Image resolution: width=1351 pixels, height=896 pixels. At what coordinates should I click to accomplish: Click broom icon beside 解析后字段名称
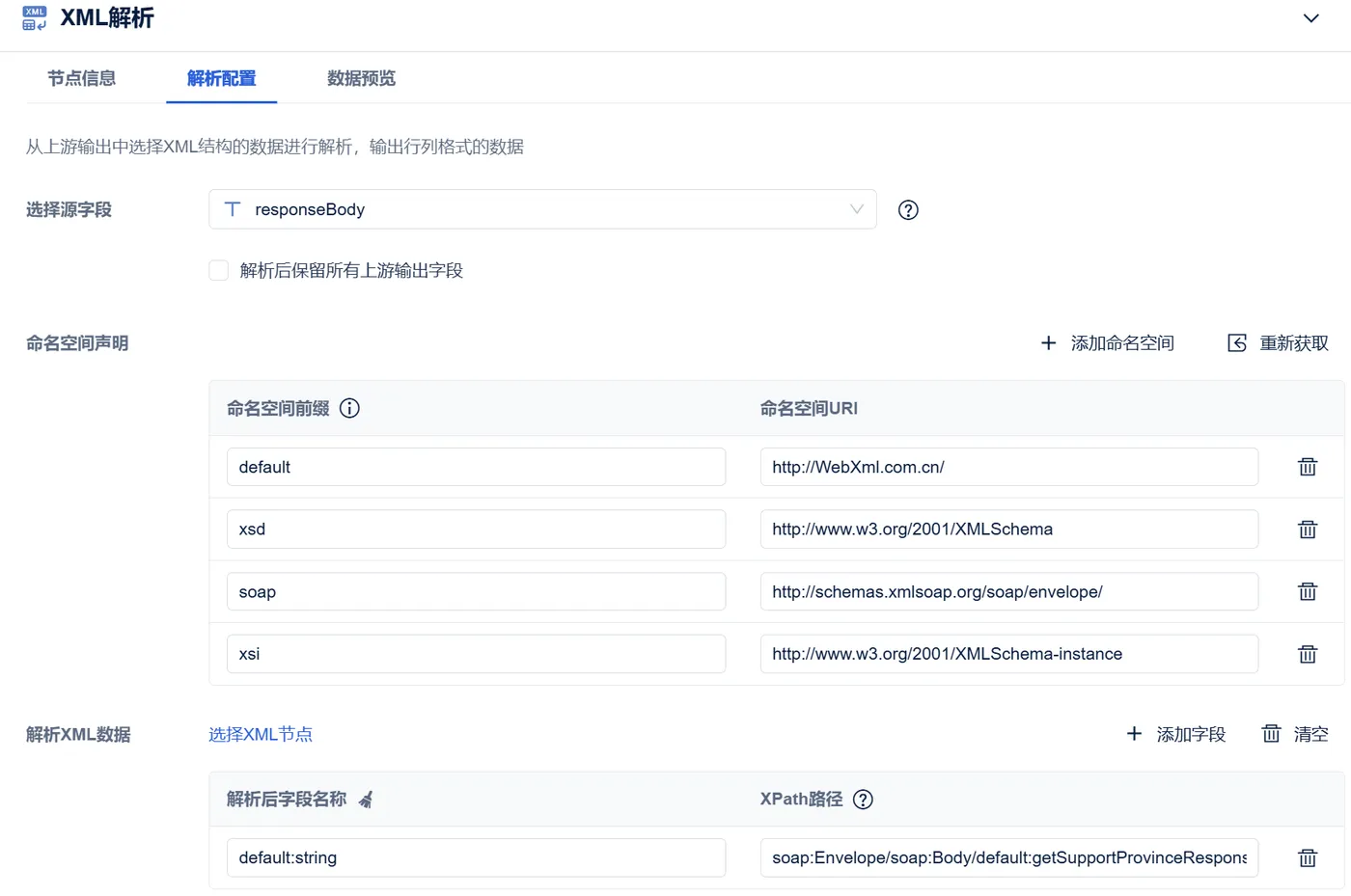pyautogui.click(x=366, y=800)
